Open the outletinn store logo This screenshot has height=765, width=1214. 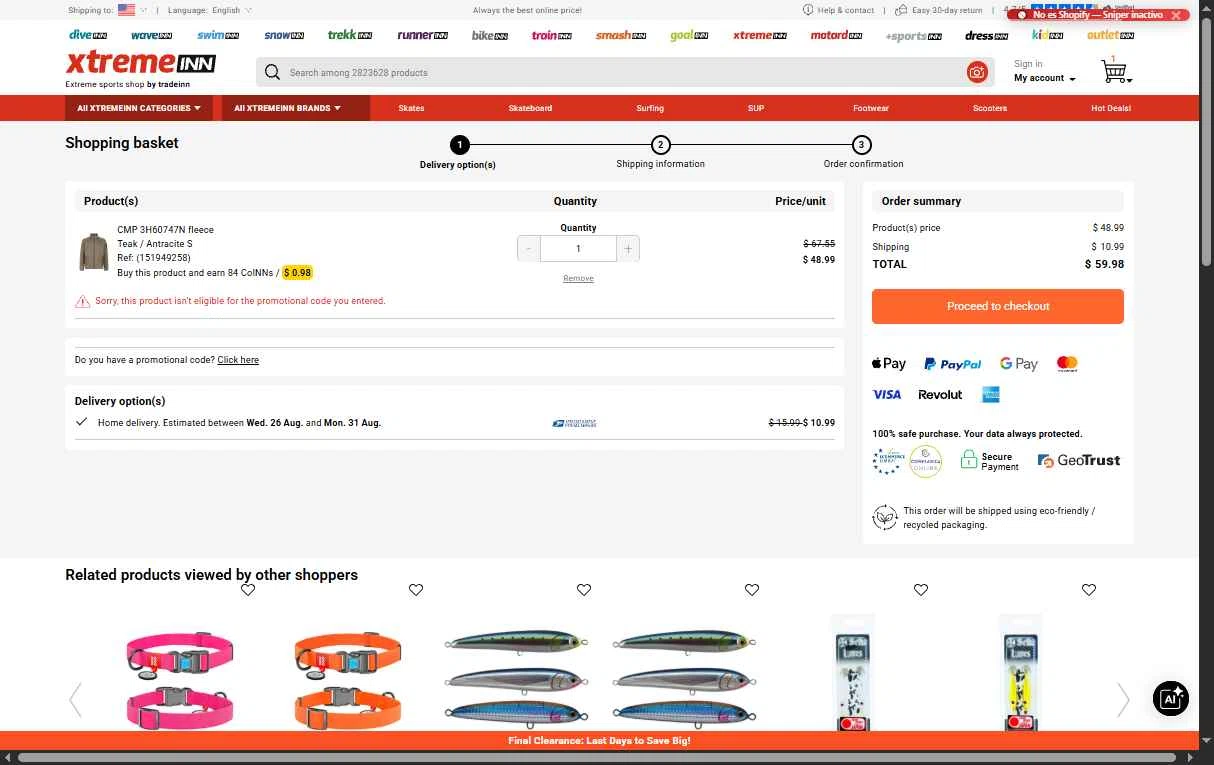pos(1110,35)
